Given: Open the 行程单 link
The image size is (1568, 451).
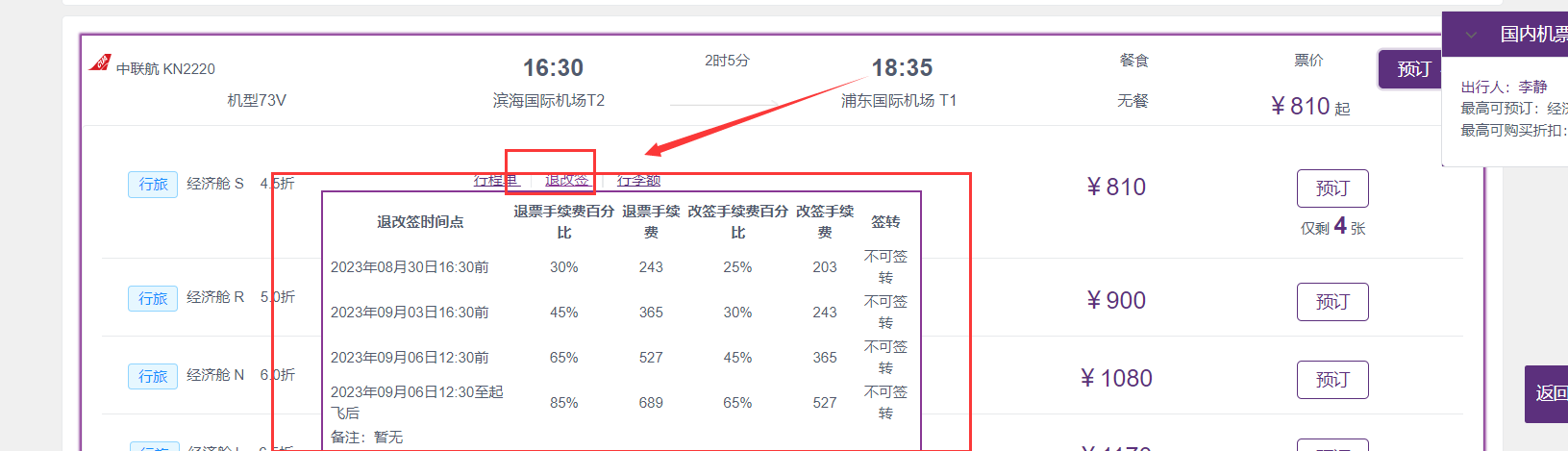Looking at the screenshot, I should click(x=495, y=180).
